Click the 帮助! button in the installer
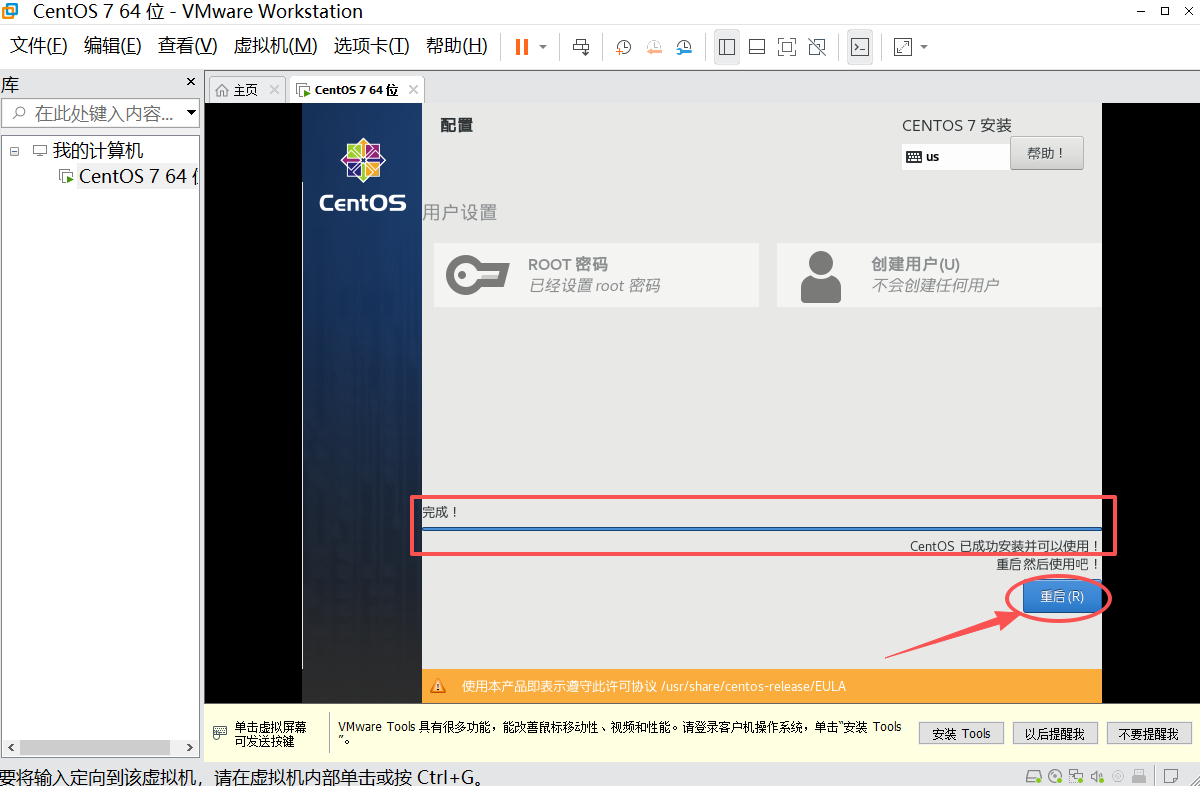 (x=1047, y=154)
